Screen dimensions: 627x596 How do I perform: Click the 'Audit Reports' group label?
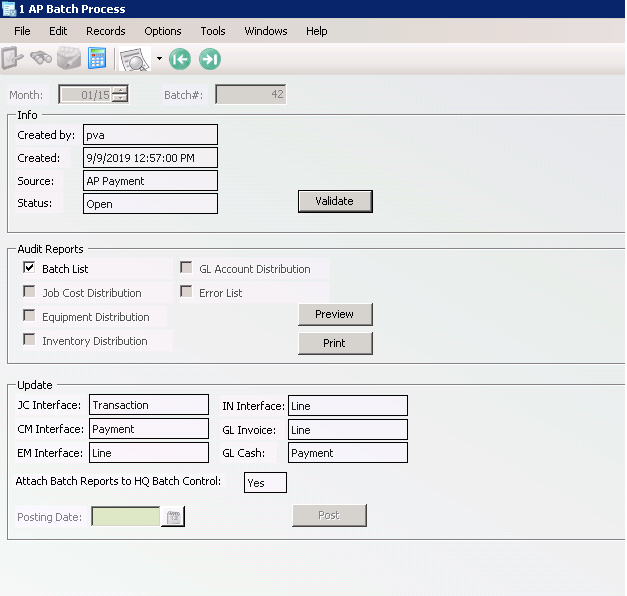coord(50,249)
